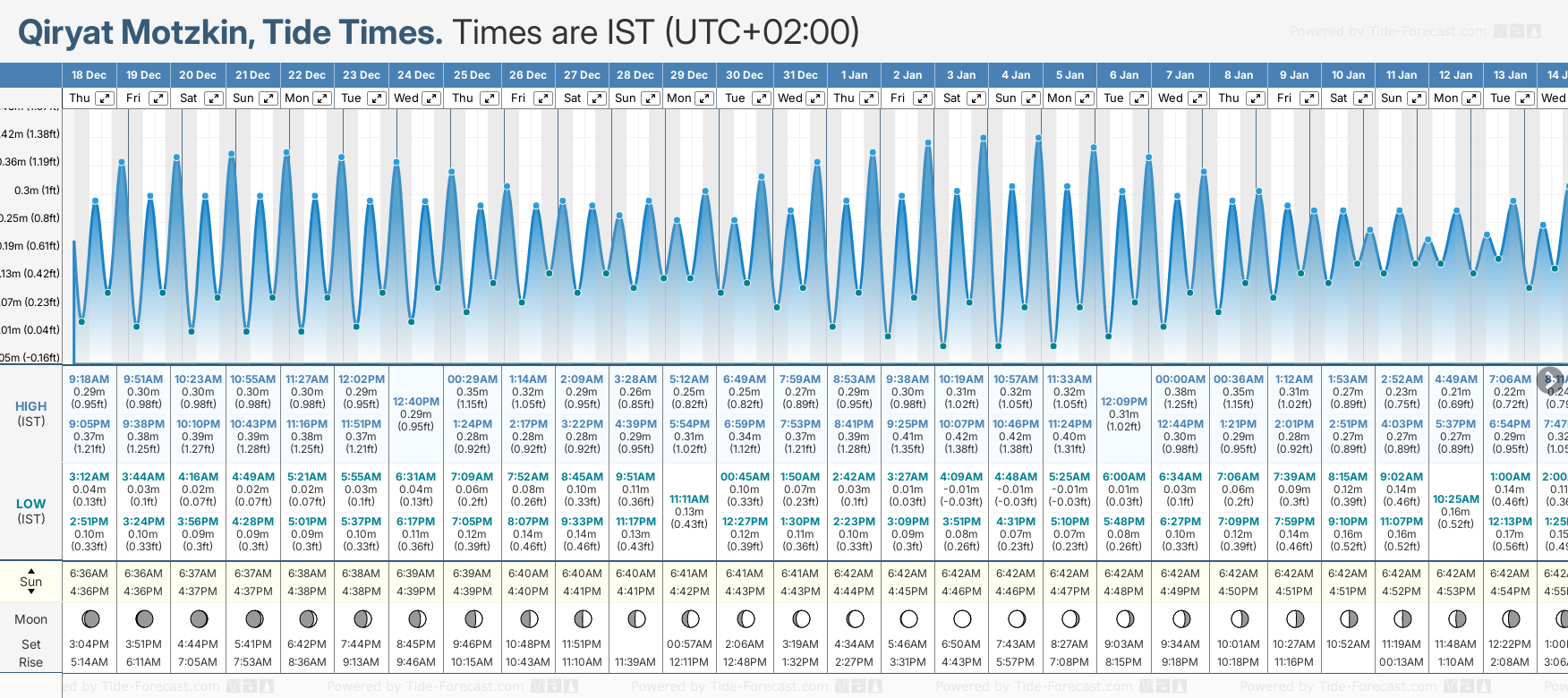This screenshot has width=1568, height=698.
Task: Select the 7 Jan date header
Action: pyautogui.click(x=1181, y=75)
